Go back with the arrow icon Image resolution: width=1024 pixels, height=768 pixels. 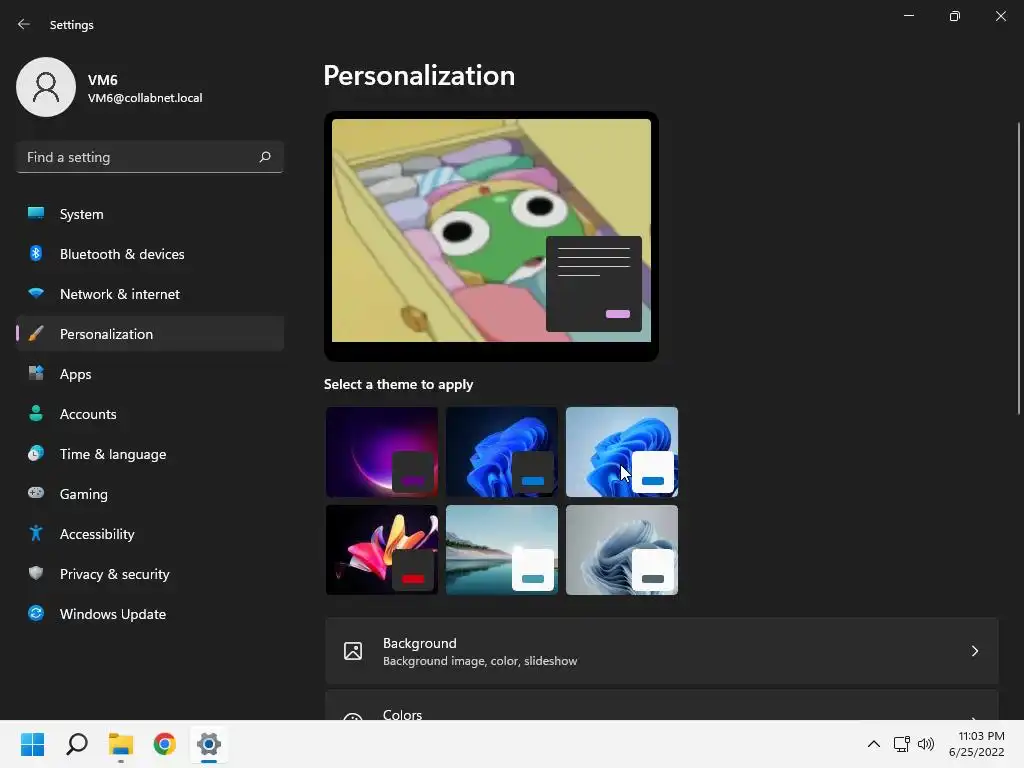click(x=24, y=24)
